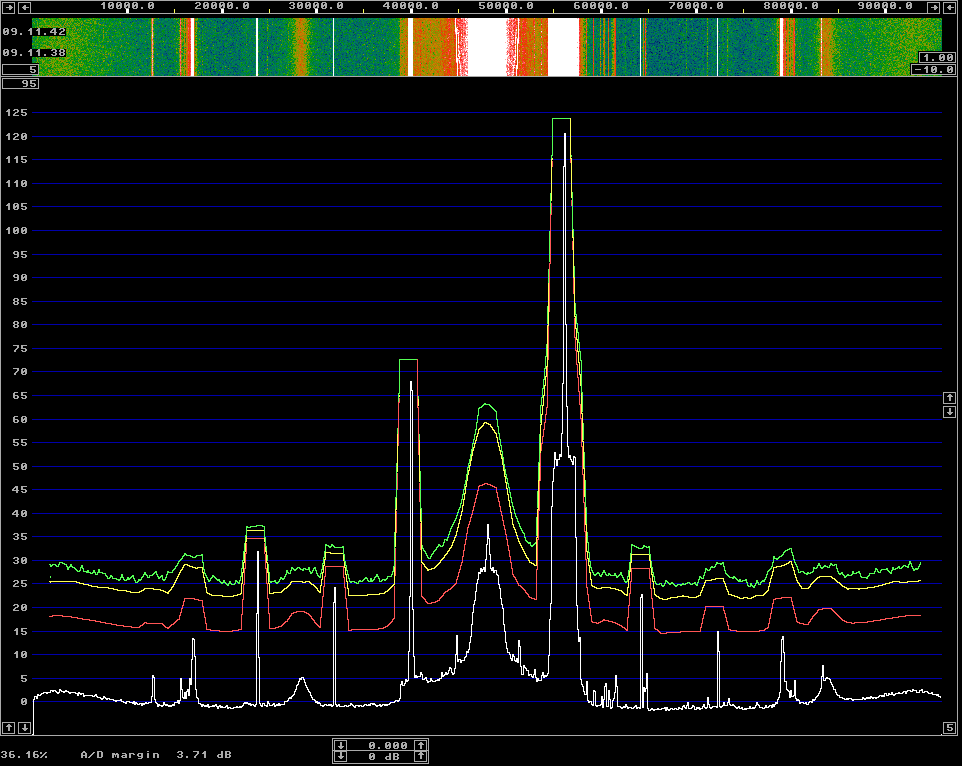The image size is (962, 766).
Task: Click the white signal band in the waterfall near 48000 Hz
Action: (x=487, y=47)
